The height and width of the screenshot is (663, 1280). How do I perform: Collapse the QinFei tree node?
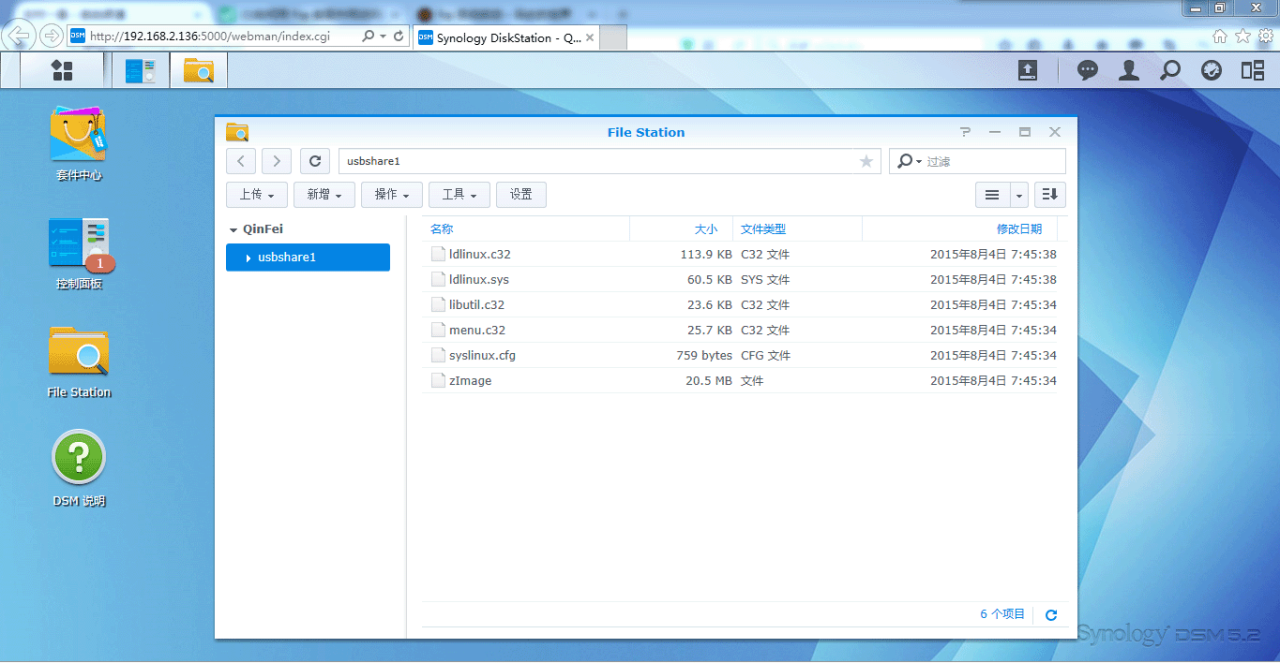tap(233, 230)
